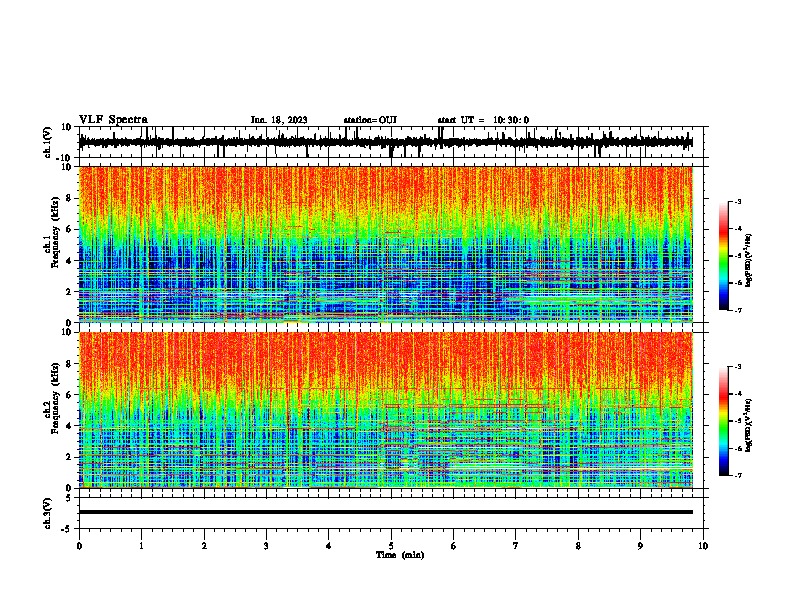The image size is (792, 612).
Task: Click the date "Jan. 18, 2023" in header
Action: click(x=279, y=120)
